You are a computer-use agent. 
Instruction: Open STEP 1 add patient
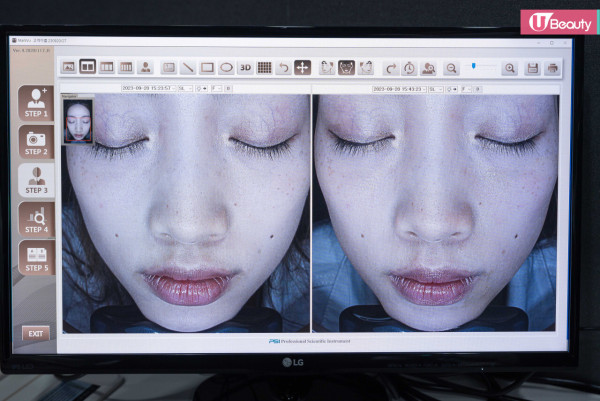click(x=36, y=103)
